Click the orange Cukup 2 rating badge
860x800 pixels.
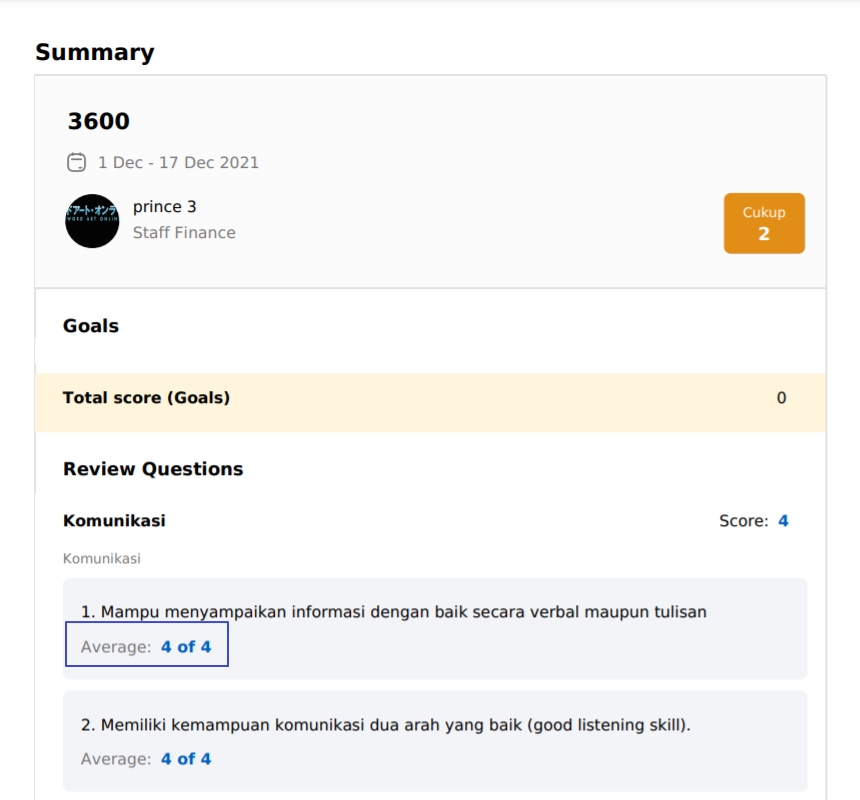(x=764, y=223)
